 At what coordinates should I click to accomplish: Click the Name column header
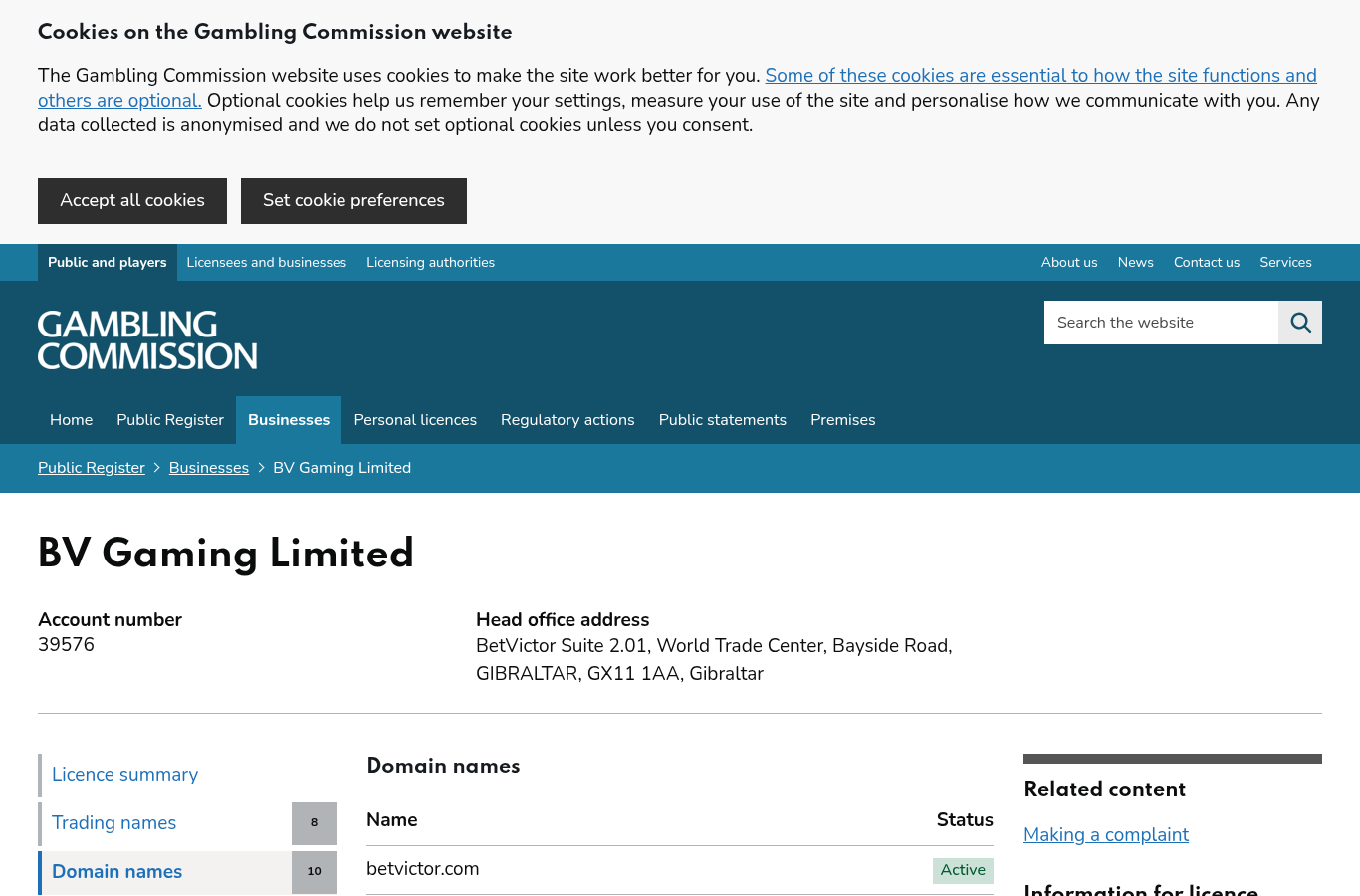(392, 820)
